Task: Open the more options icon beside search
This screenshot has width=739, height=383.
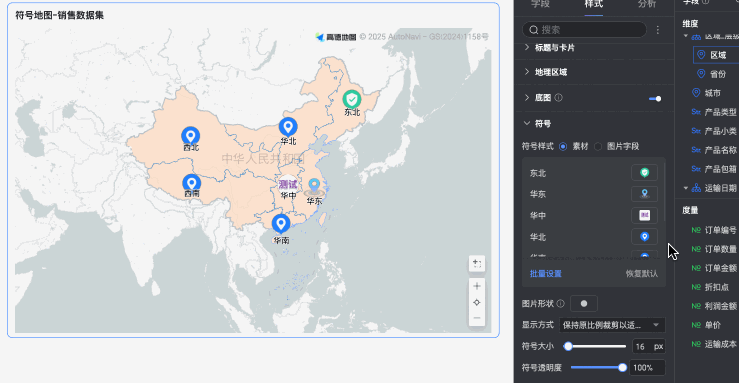Action: [x=658, y=30]
